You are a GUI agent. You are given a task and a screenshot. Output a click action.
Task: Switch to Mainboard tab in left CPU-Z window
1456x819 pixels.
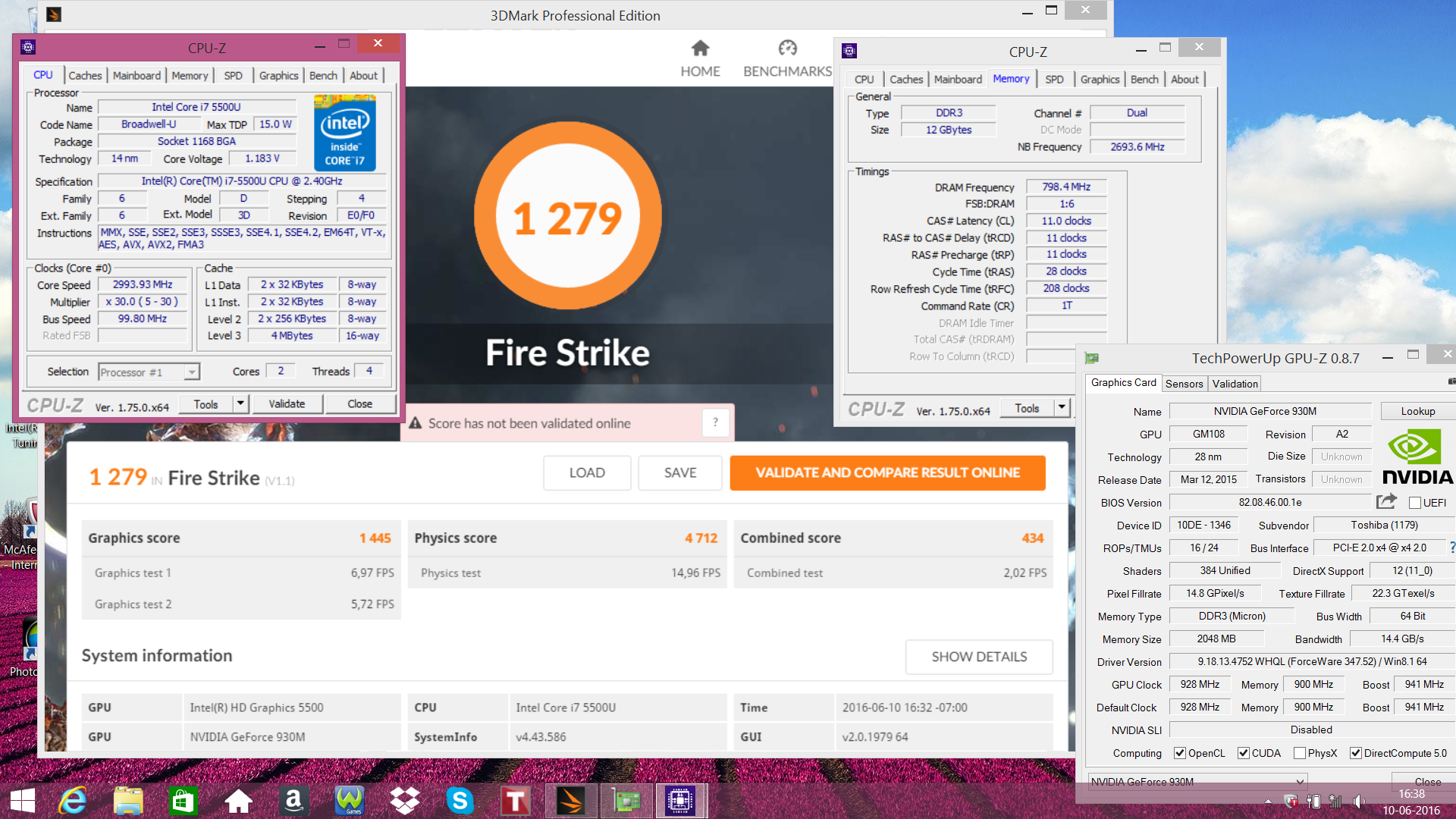(x=136, y=75)
